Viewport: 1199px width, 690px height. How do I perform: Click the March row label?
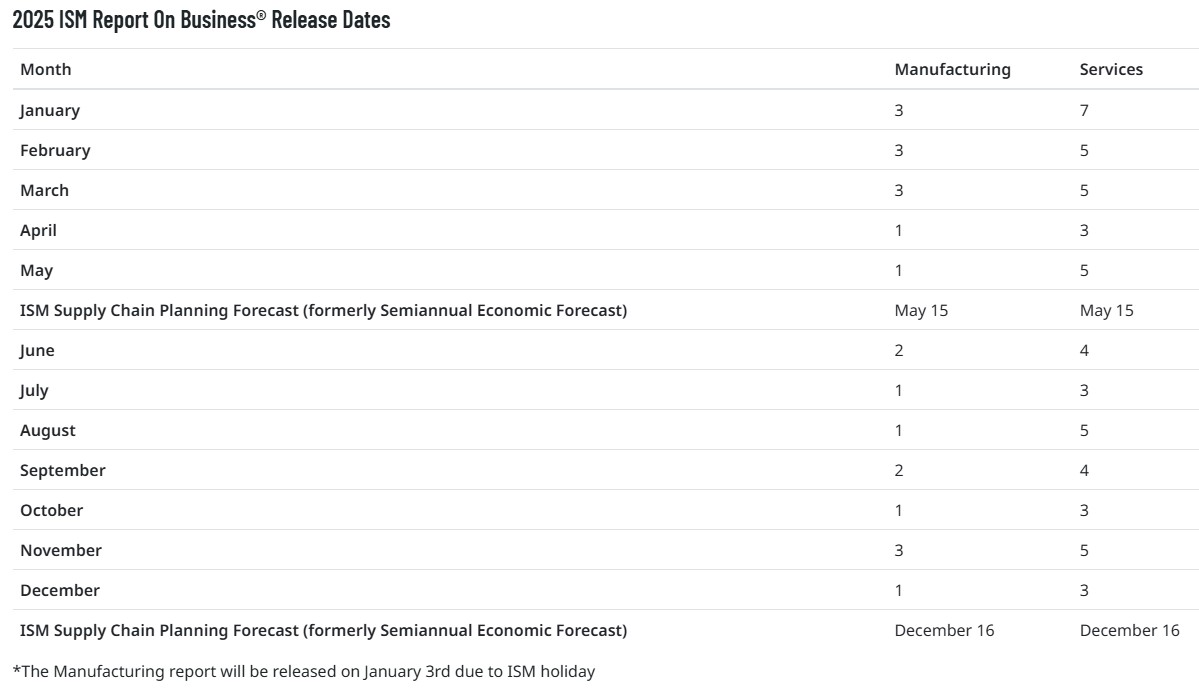tap(45, 190)
